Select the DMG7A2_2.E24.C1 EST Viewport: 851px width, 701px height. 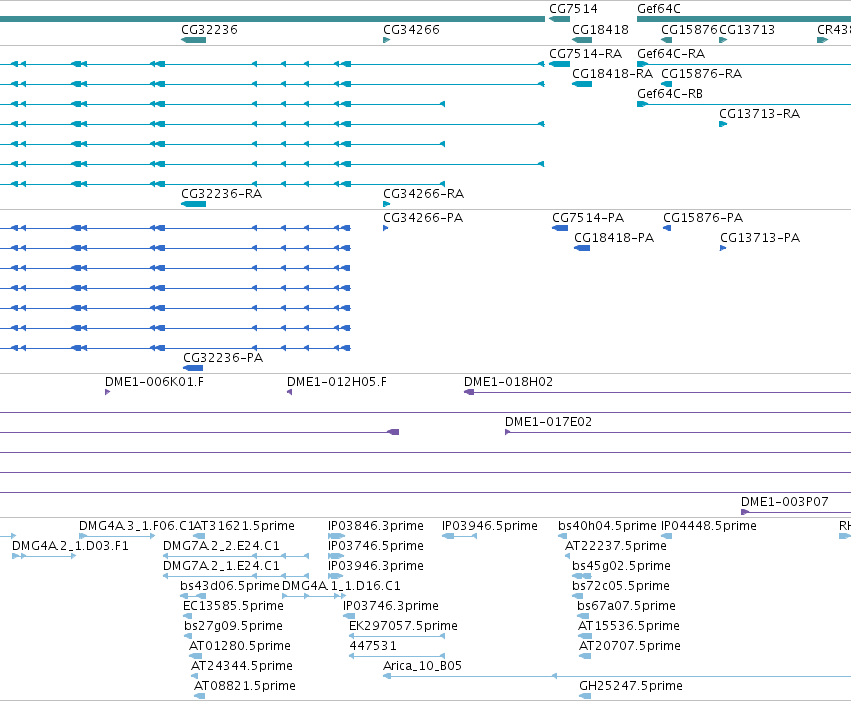[x=236, y=556]
